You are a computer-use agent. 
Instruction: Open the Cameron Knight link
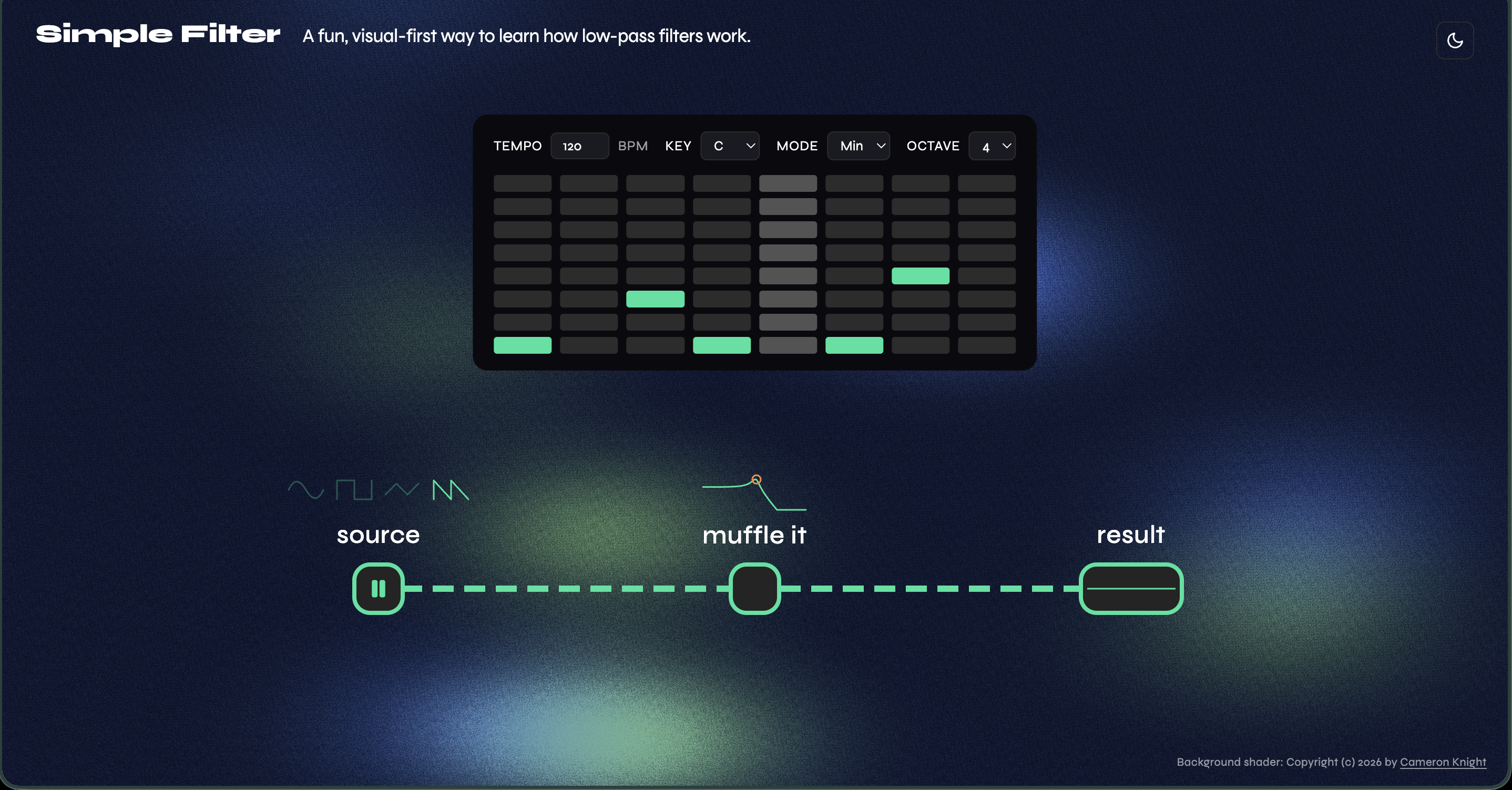tap(1443, 762)
